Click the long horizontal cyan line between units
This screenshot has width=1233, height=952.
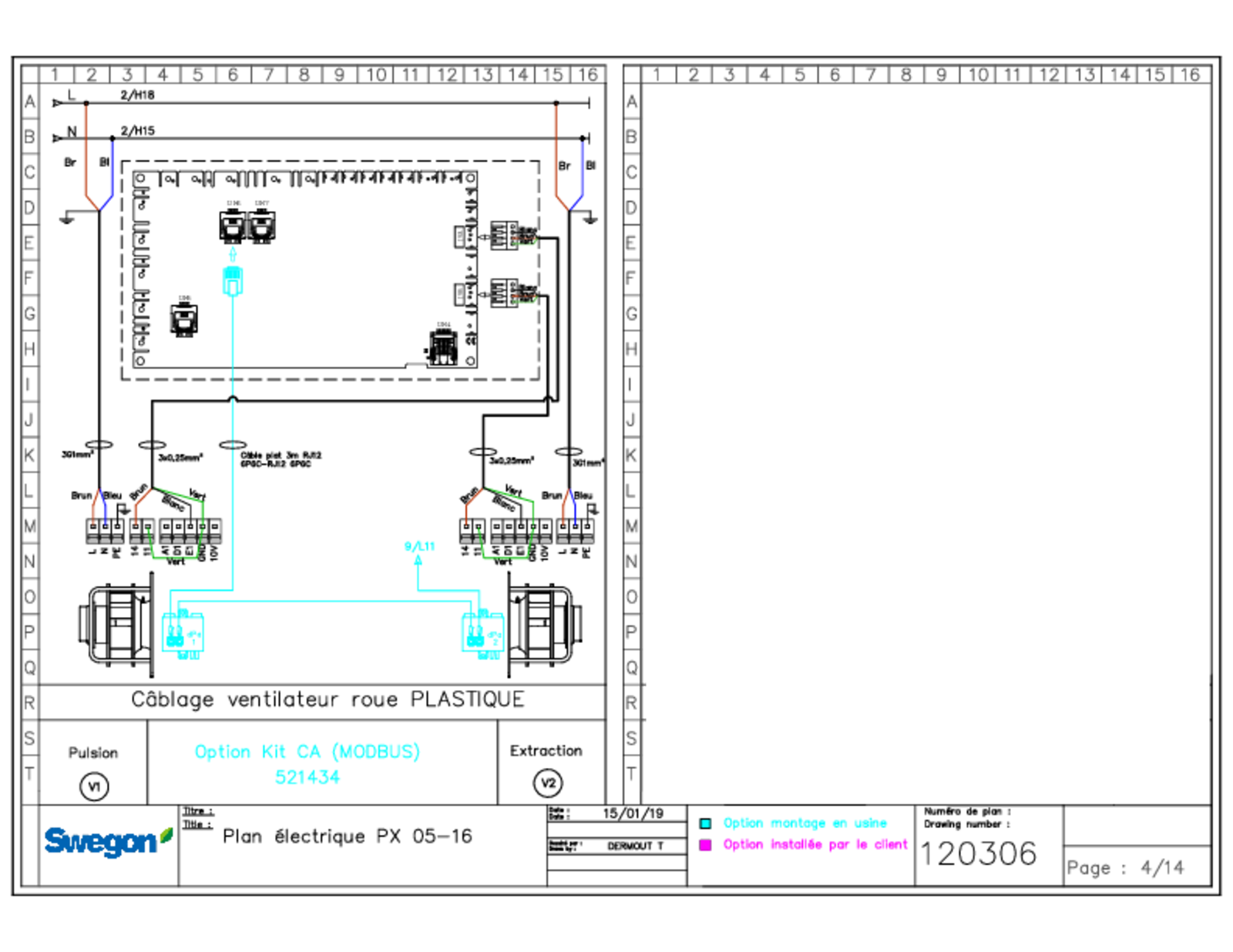click(324, 602)
